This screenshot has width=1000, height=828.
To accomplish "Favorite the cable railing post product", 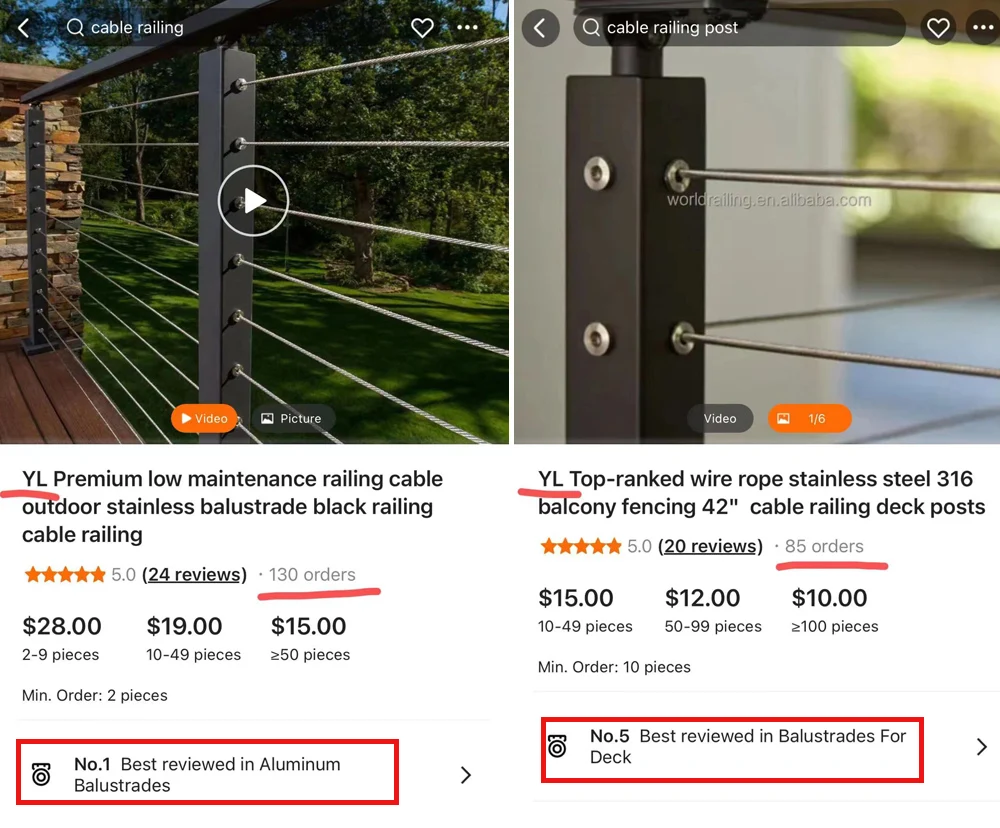I will [x=938, y=27].
